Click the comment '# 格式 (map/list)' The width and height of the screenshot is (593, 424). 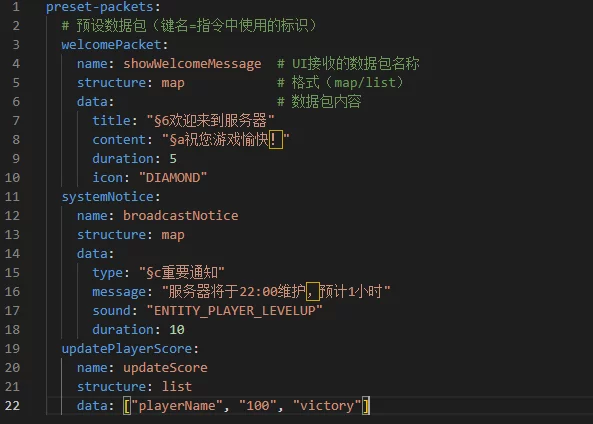click(x=340, y=82)
